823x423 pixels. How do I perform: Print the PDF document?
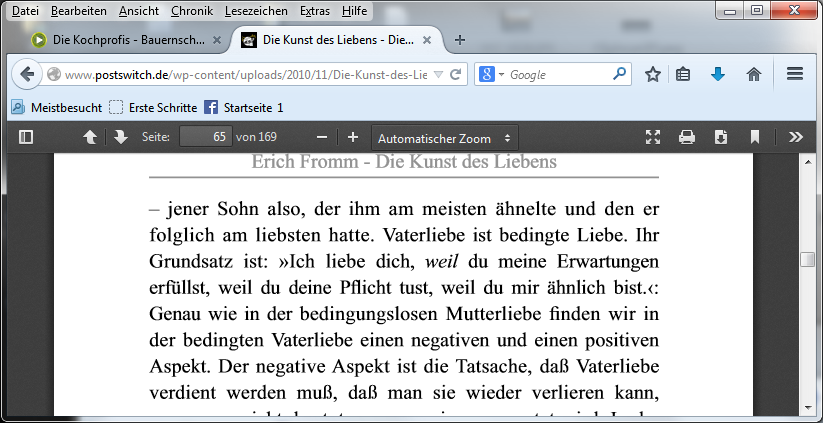tap(687, 137)
